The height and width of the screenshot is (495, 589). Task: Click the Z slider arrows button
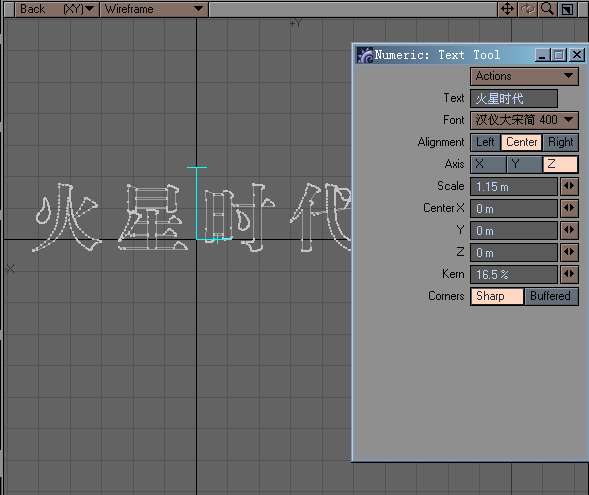(x=569, y=252)
